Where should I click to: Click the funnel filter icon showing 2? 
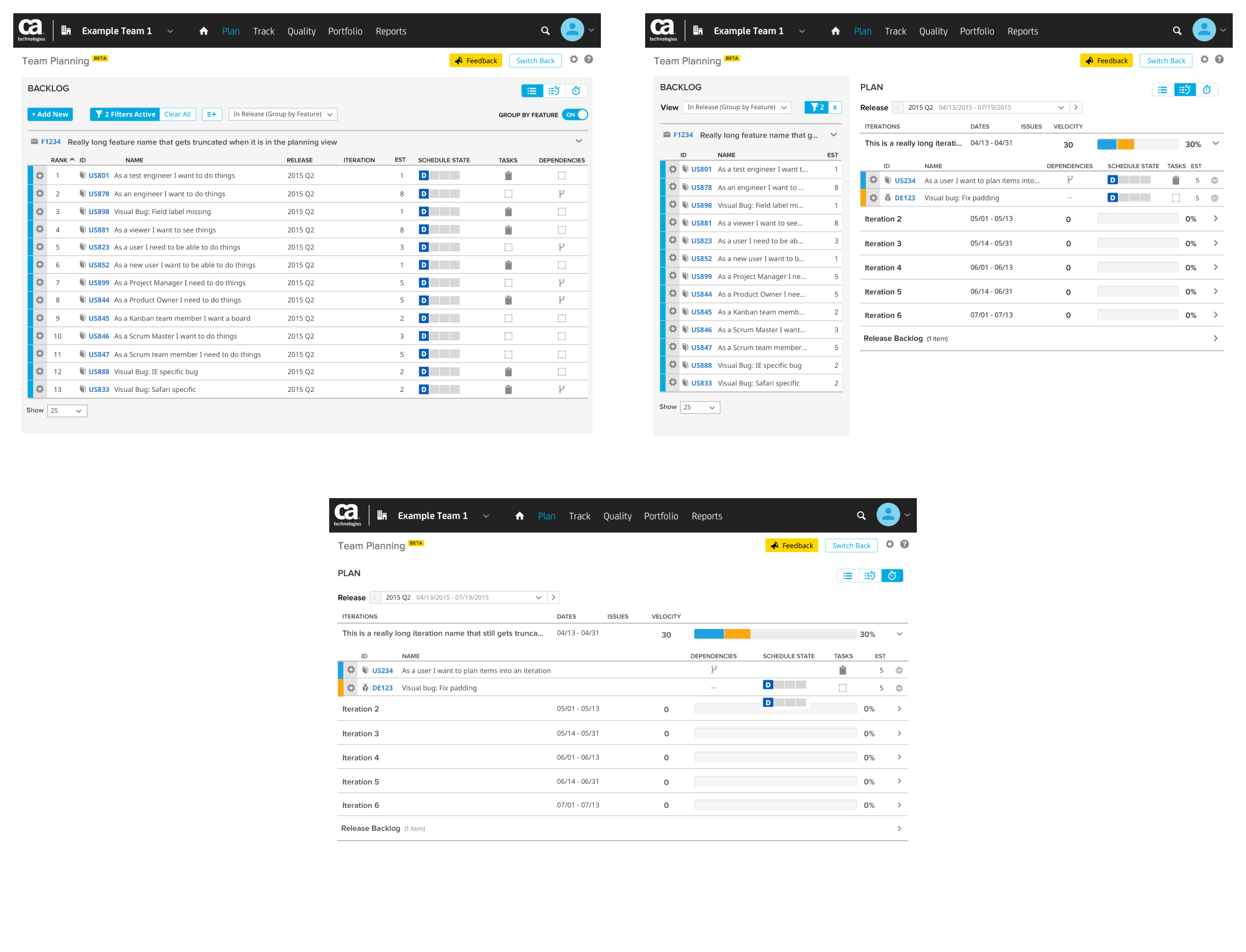[x=816, y=107]
